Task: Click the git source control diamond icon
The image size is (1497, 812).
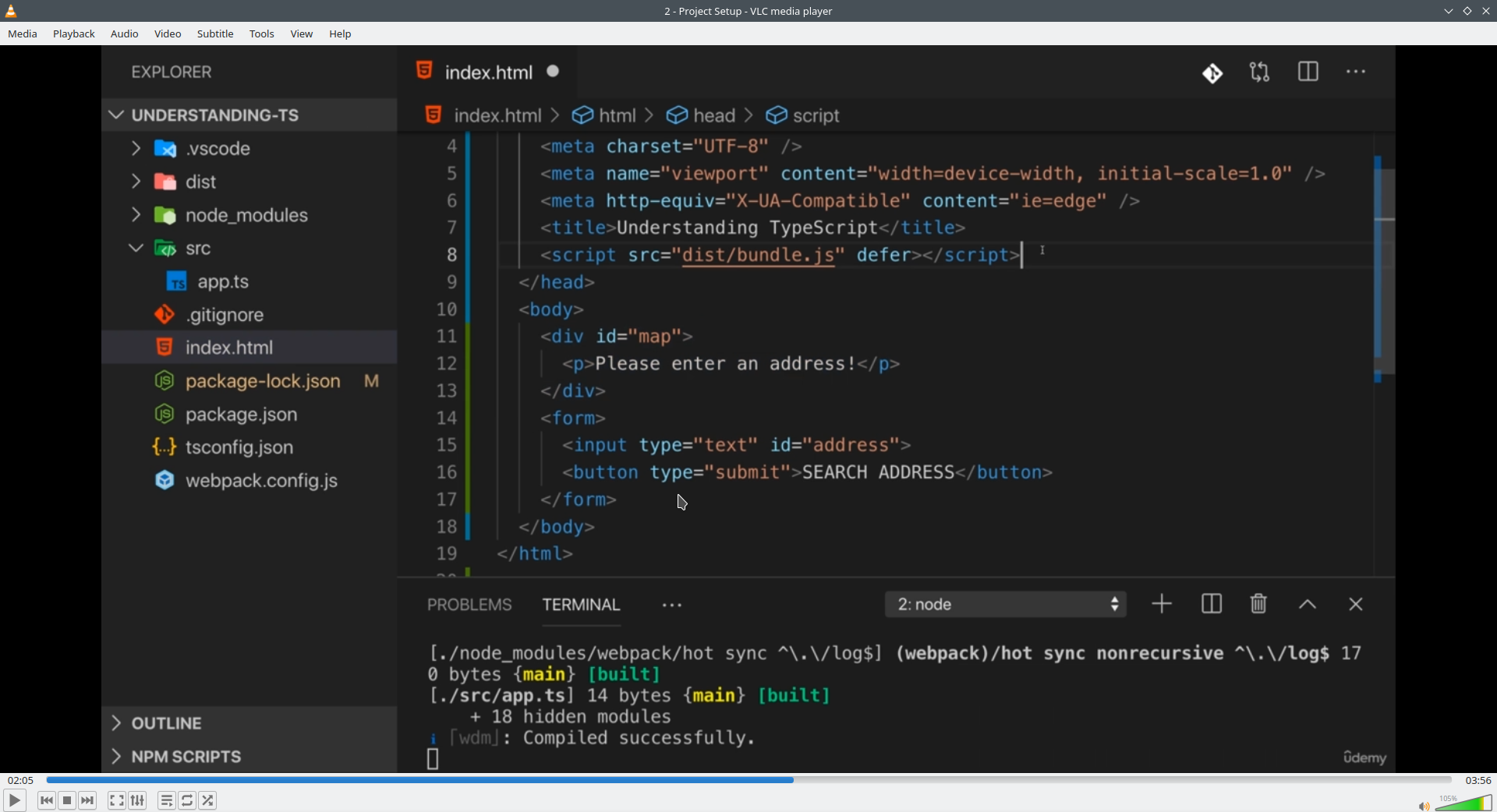Action: point(1212,73)
